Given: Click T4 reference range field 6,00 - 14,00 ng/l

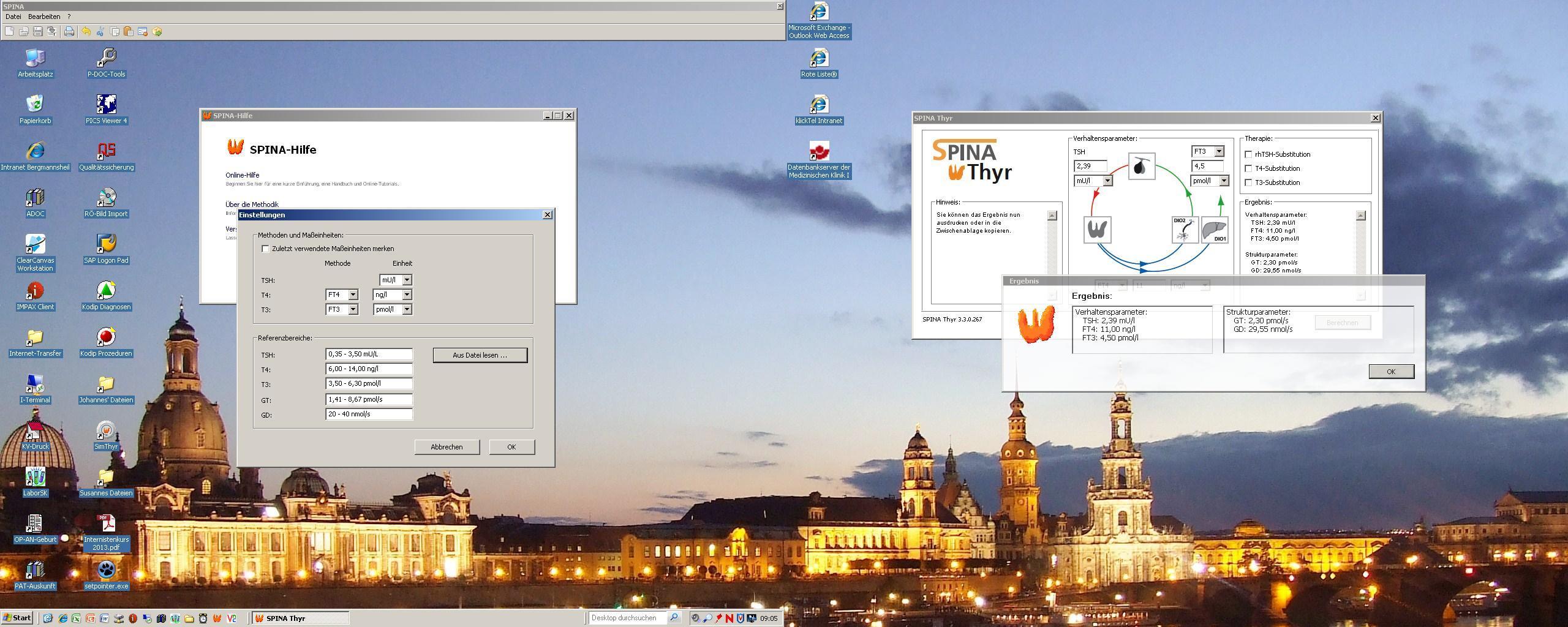Looking at the screenshot, I should pyautogui.click(x=369, y=369).
